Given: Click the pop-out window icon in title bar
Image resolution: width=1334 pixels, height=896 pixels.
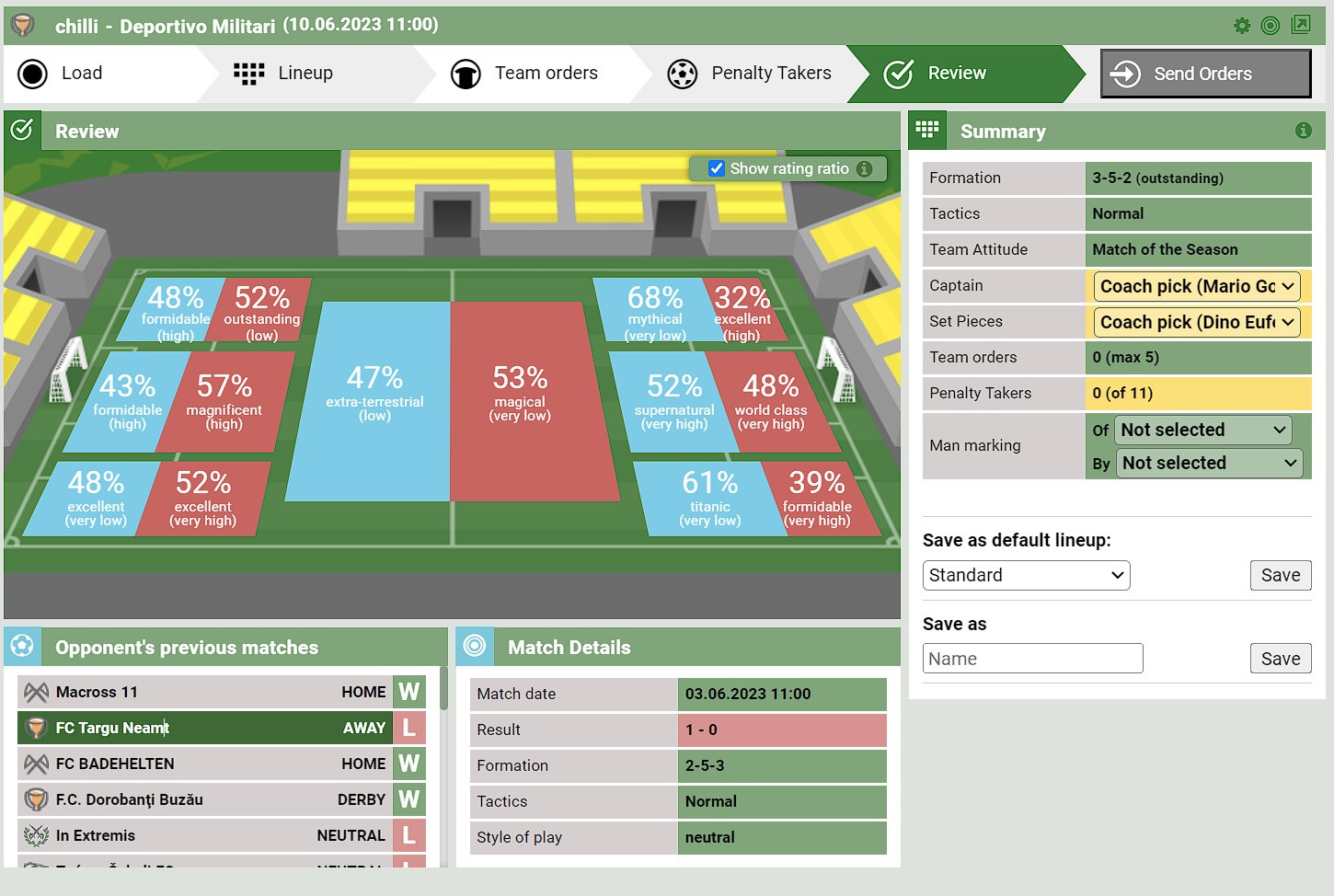Looking at the screenshot, I should click(x=1301, y=25).
